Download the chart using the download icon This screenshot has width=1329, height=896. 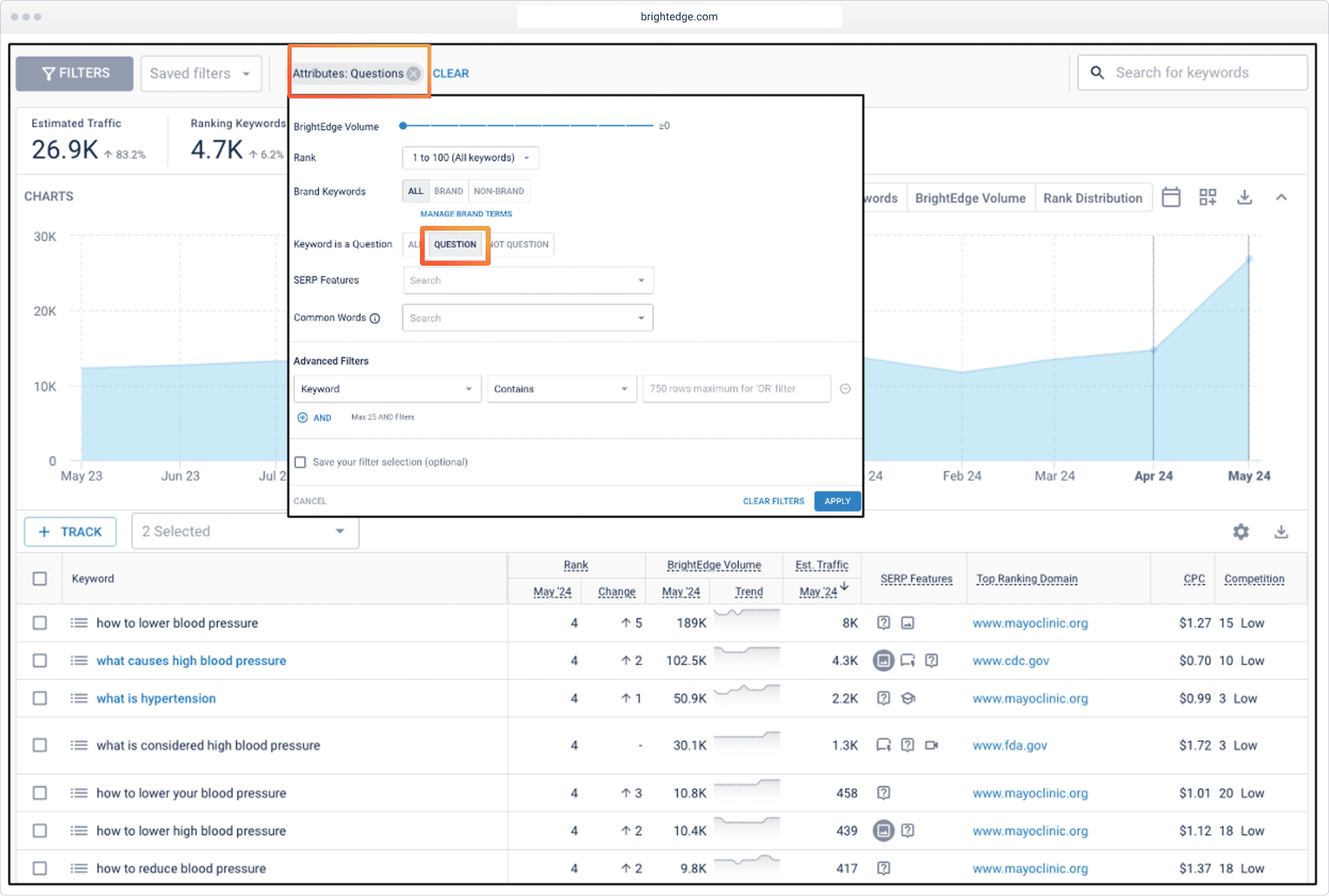pos(1244,197)
